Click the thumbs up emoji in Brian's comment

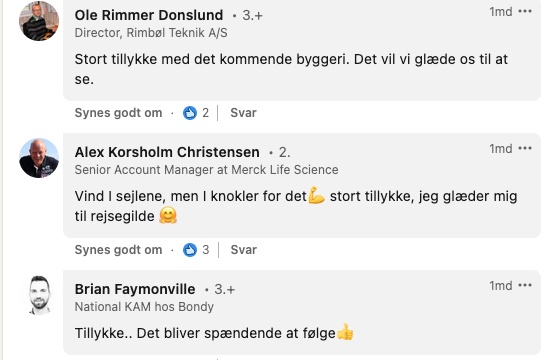345,332
